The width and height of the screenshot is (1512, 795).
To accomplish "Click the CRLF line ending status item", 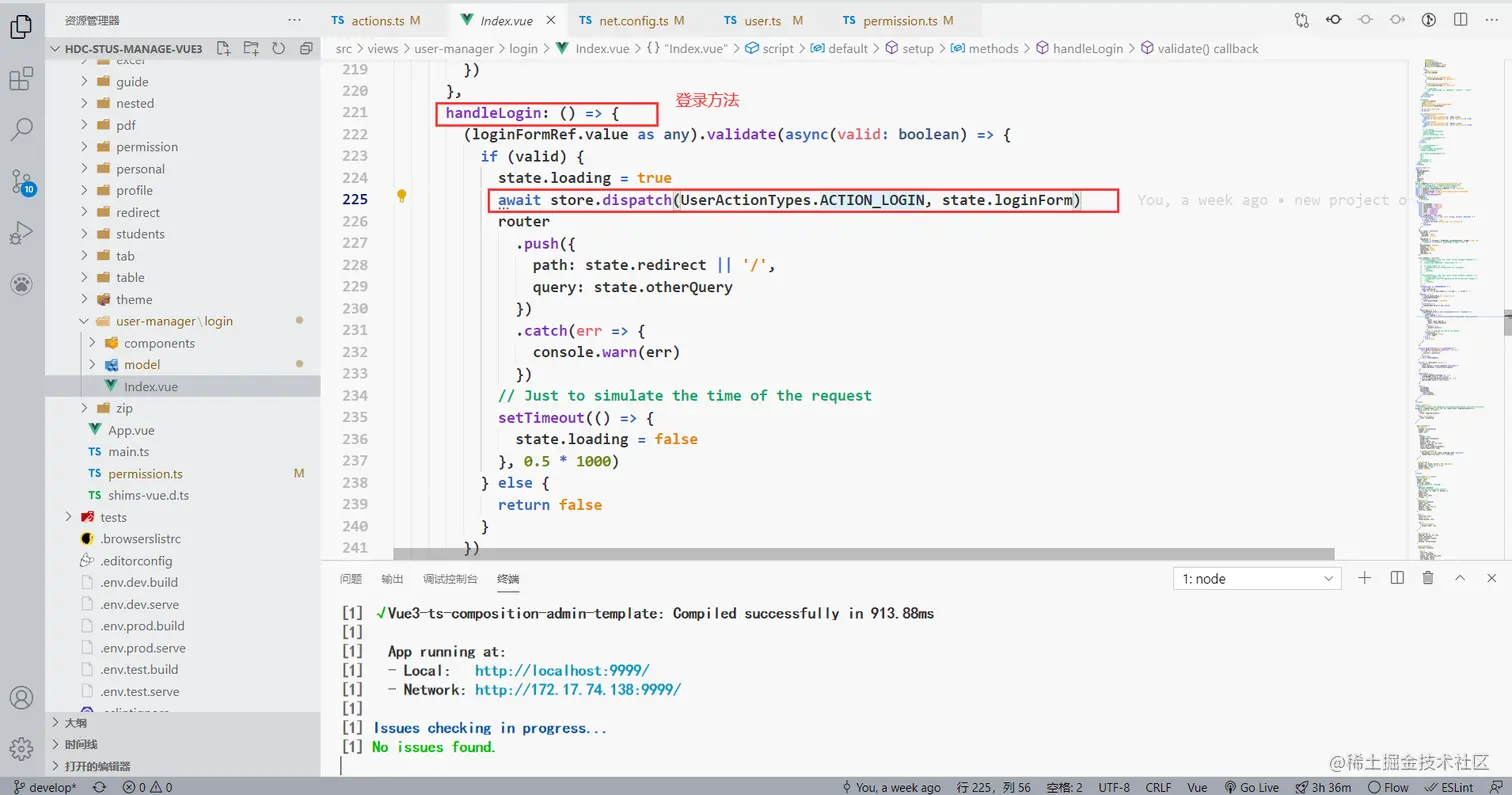I will 1159,787.
